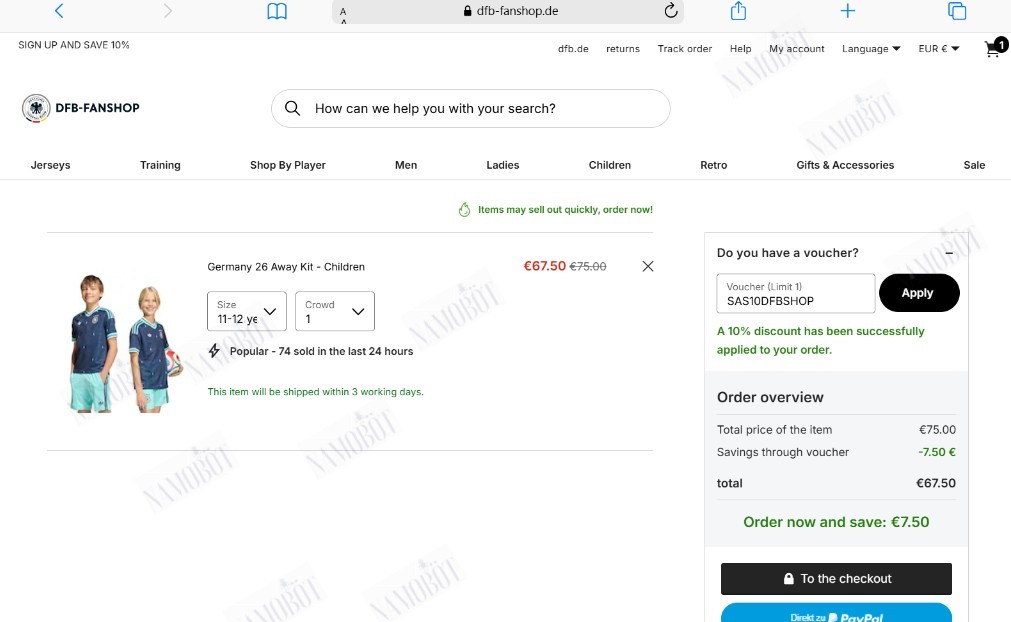Open the EUR € currency dropdown
This screenshot has width=1011, height=622.
[939, 48]
